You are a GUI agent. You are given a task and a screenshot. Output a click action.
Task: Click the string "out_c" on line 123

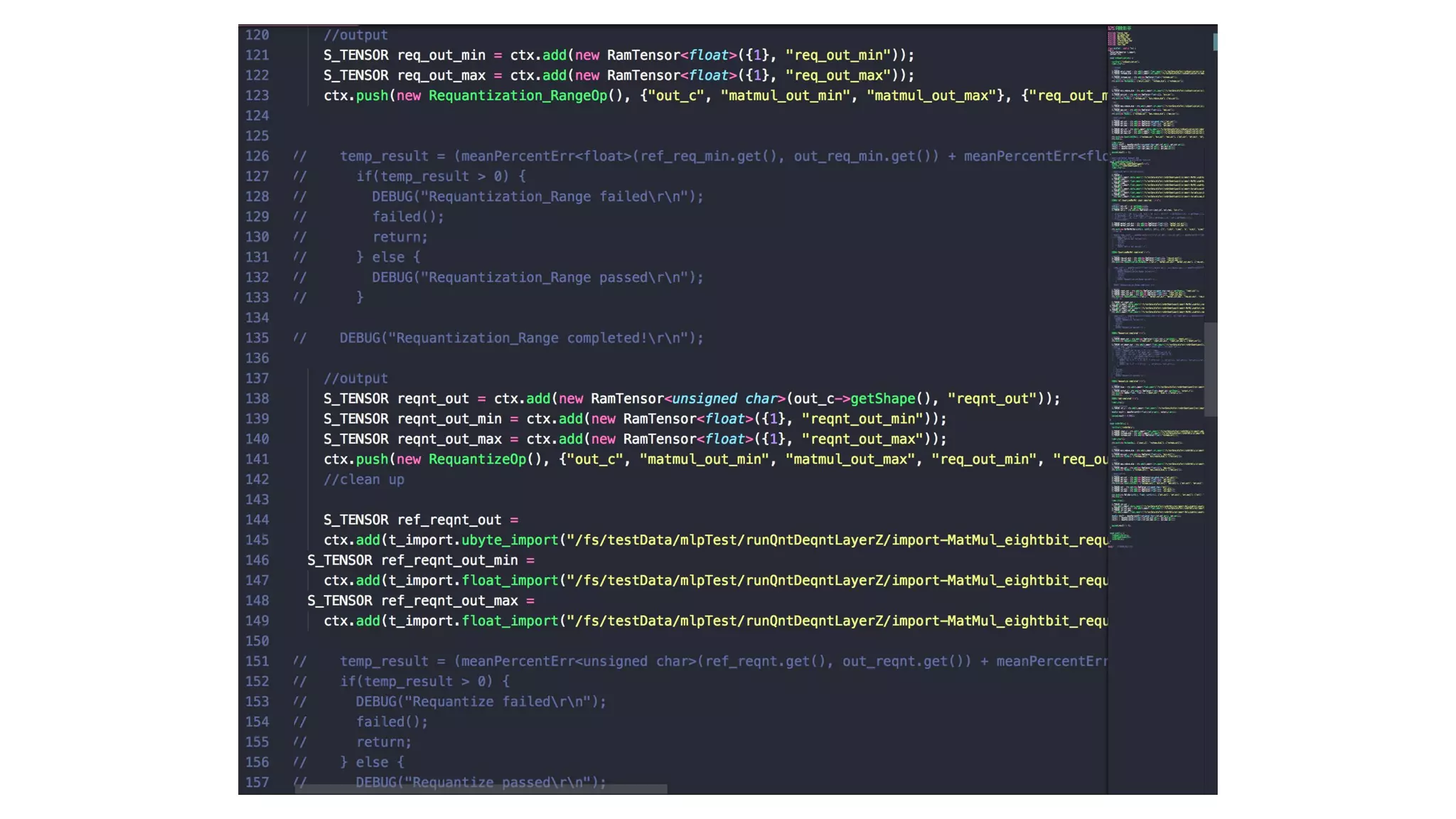(x=676, y=95)
